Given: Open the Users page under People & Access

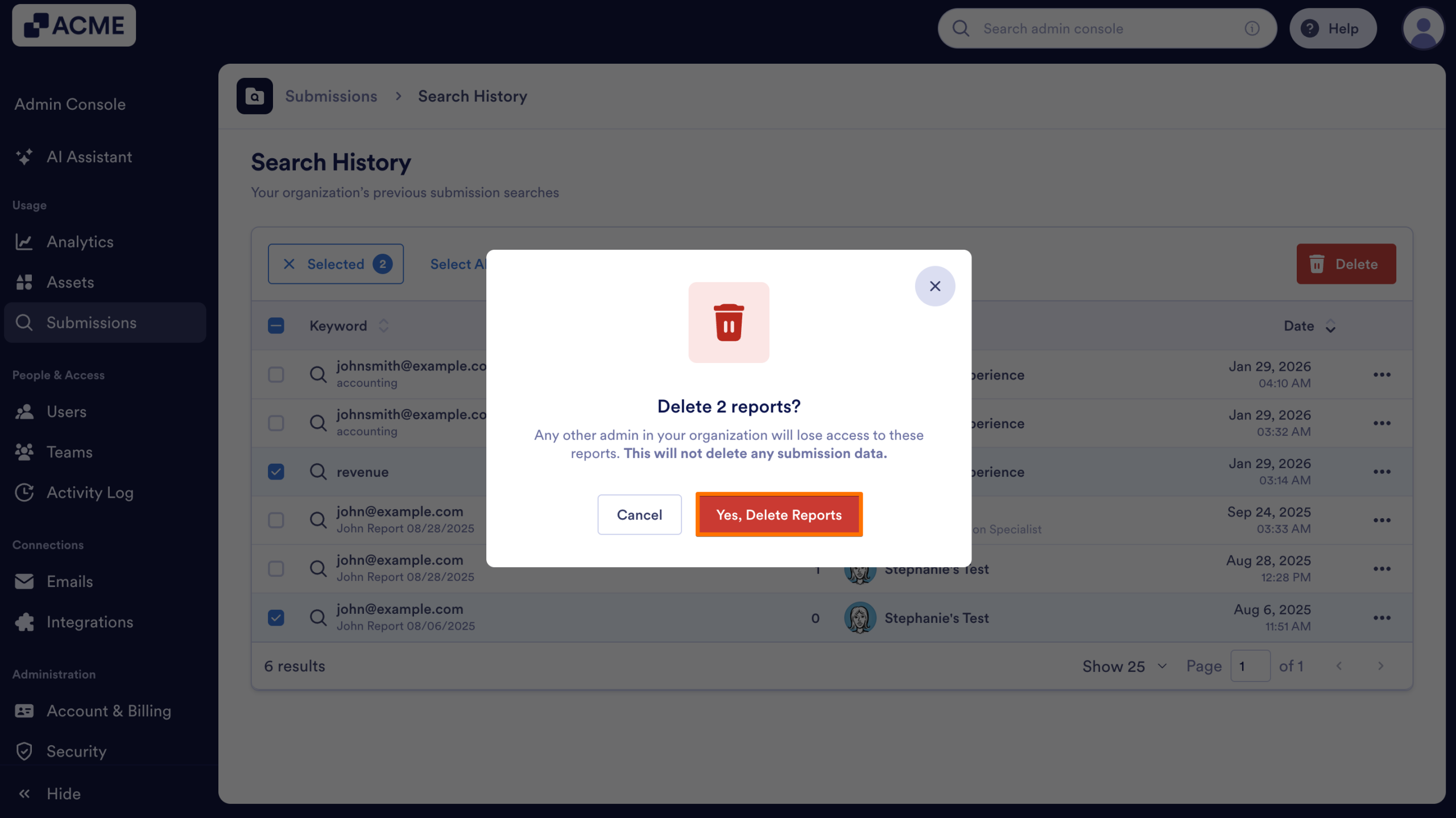Looking at the screenshot, I should 67,411.
